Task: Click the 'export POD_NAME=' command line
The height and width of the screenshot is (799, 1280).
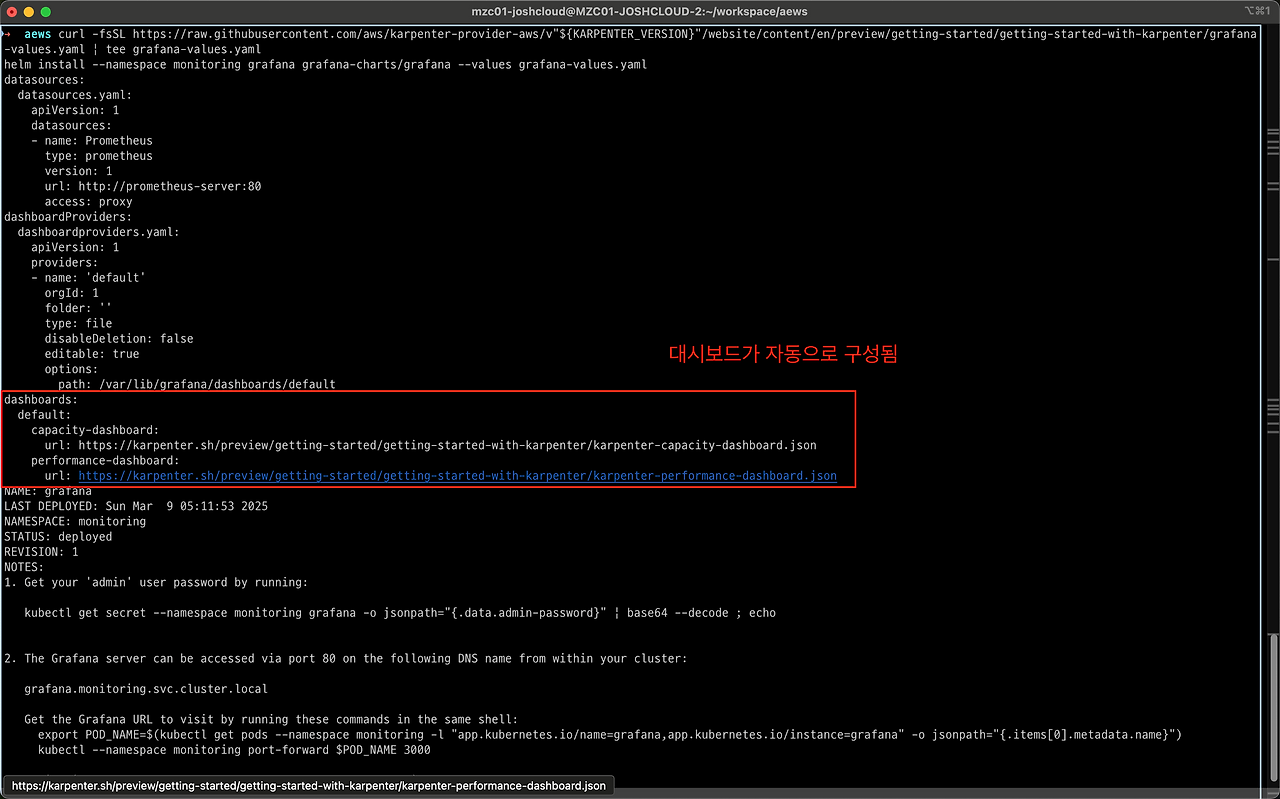Action: click(x=610, y=734)
